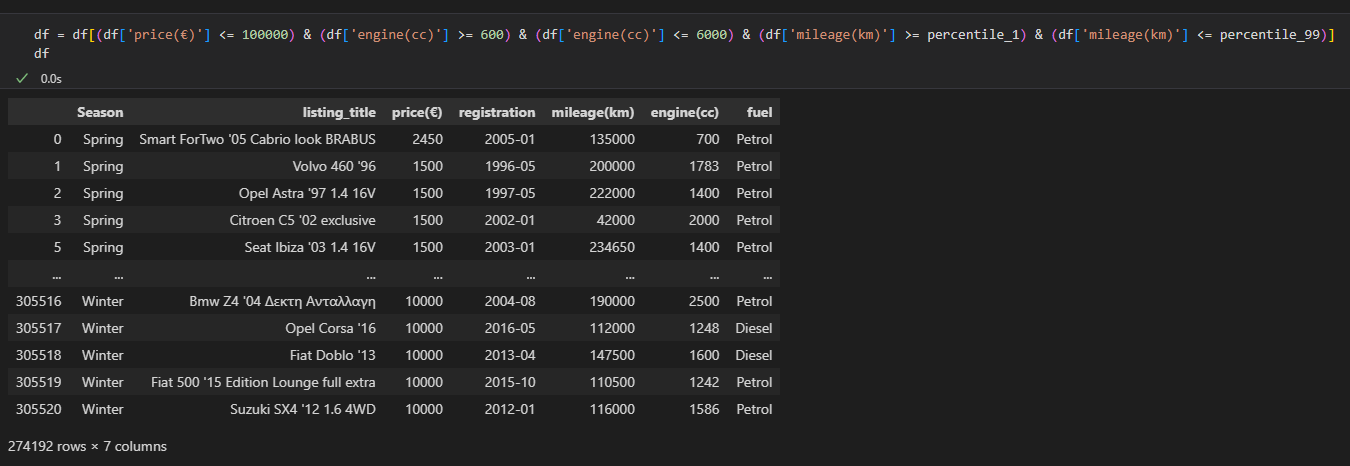Click the registration column header
Image resolution: width=1350 pixels, height=466 pixels.
pos(497,112)
